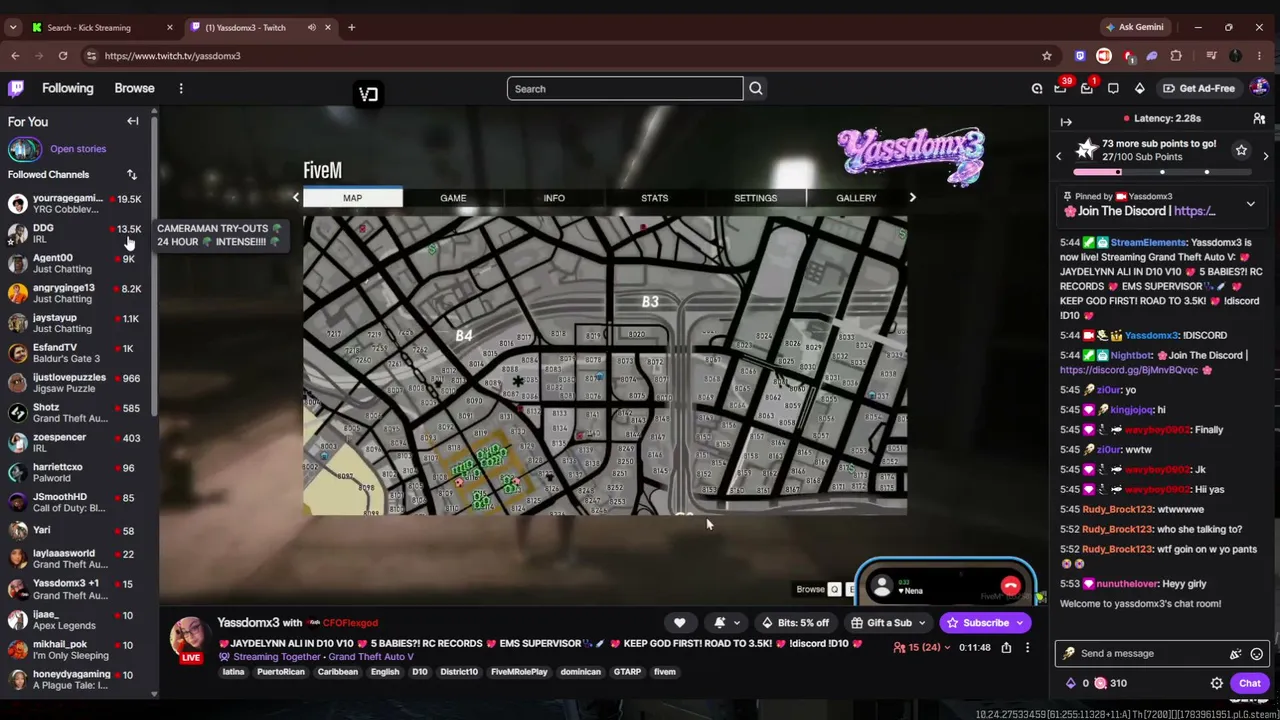Open the Chrome extensions puzzle icon

click(1176, 56)
